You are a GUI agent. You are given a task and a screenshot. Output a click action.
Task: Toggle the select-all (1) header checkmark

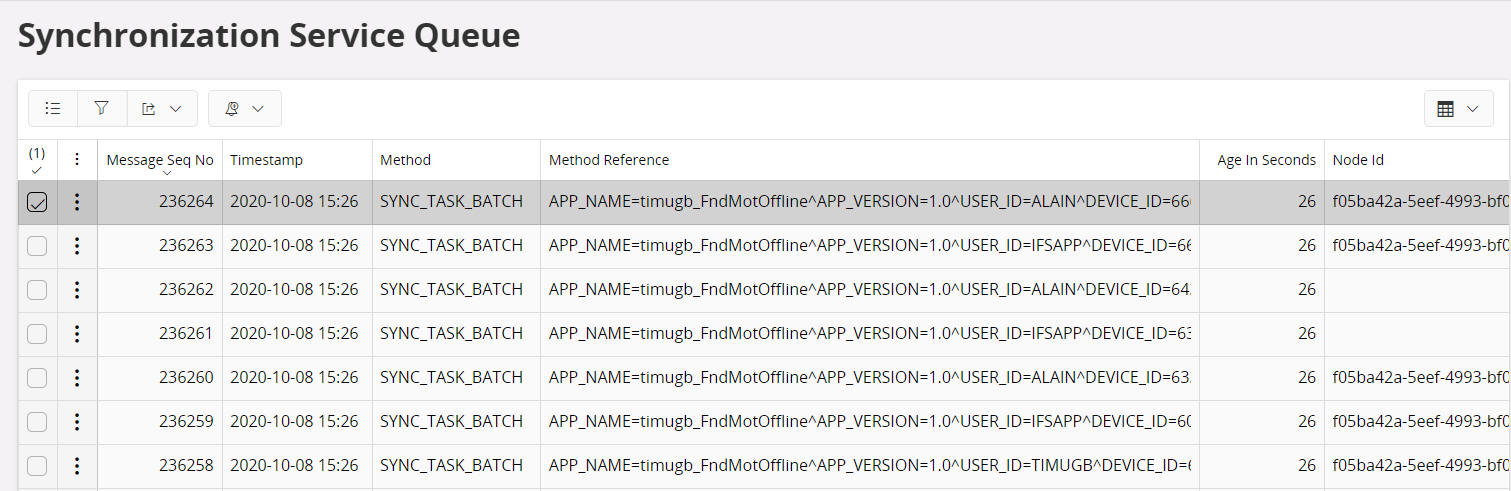(x=37, y=161)
